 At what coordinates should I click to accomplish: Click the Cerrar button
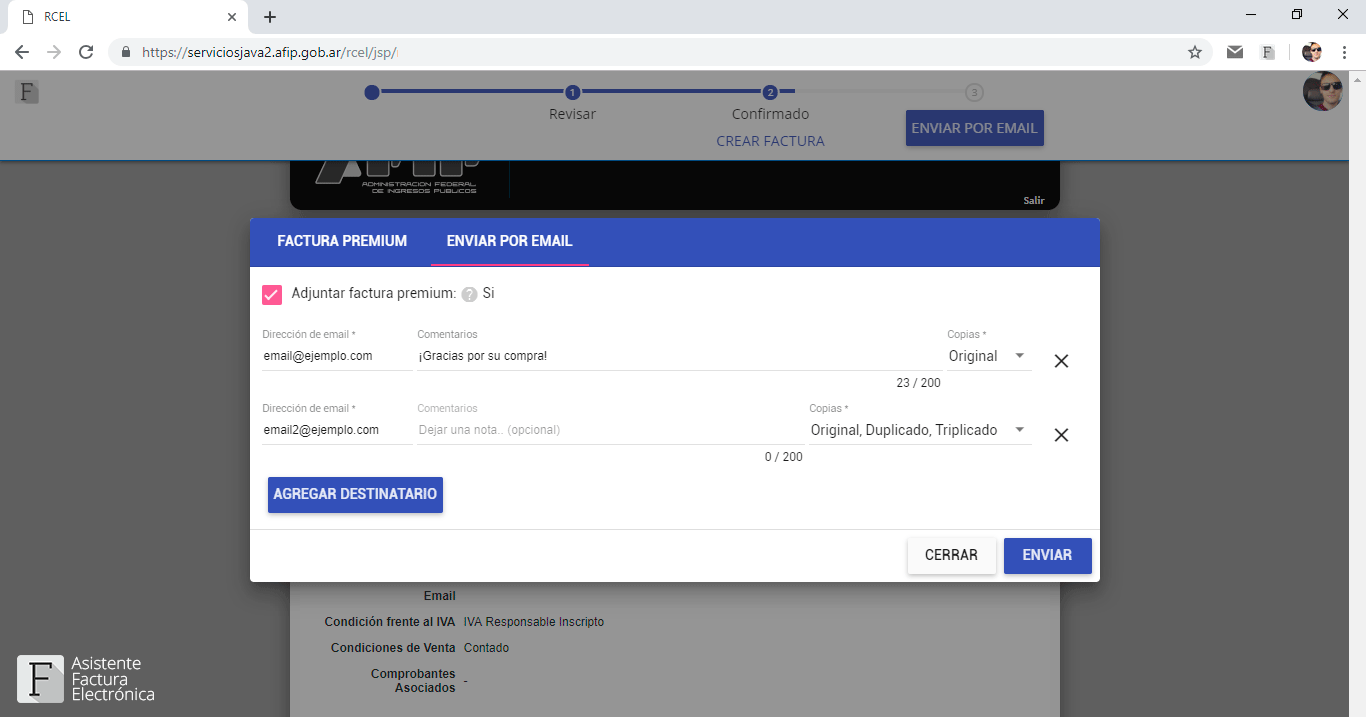pos(951,555)
